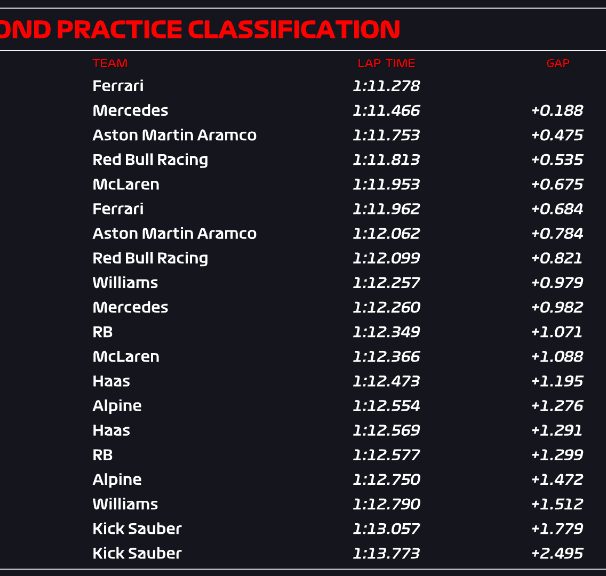The image size is (606, 576).
Task: Click the LAP TIME column header
Action: (x=386, y=63)
